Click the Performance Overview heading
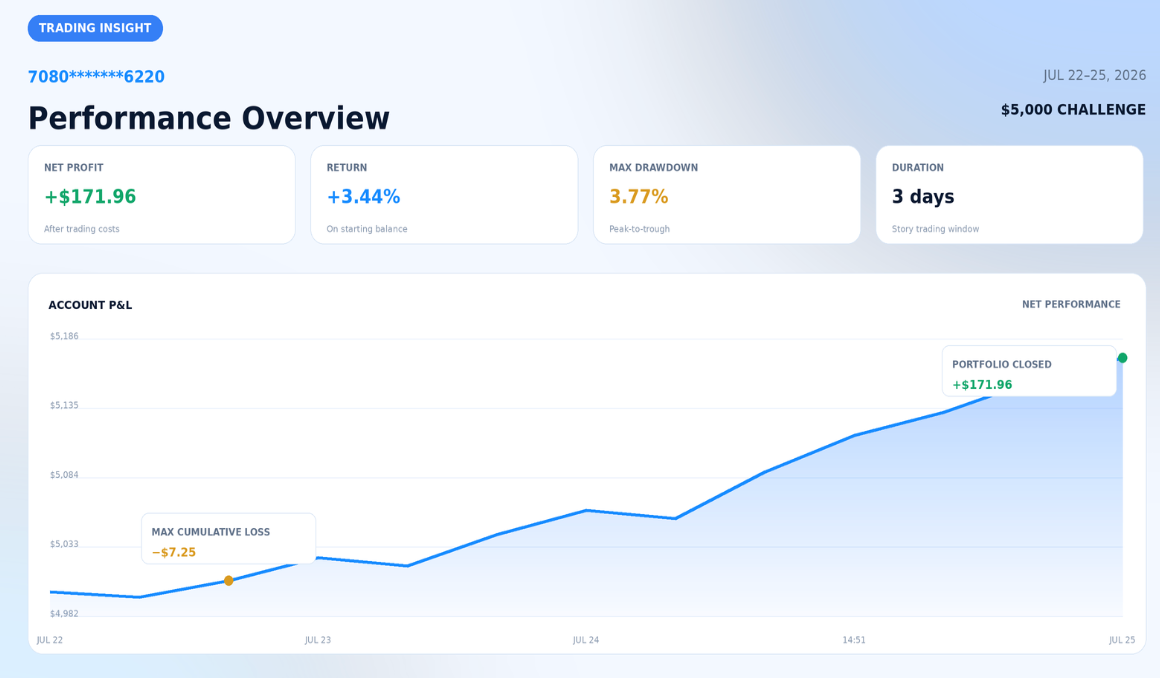 209,118
